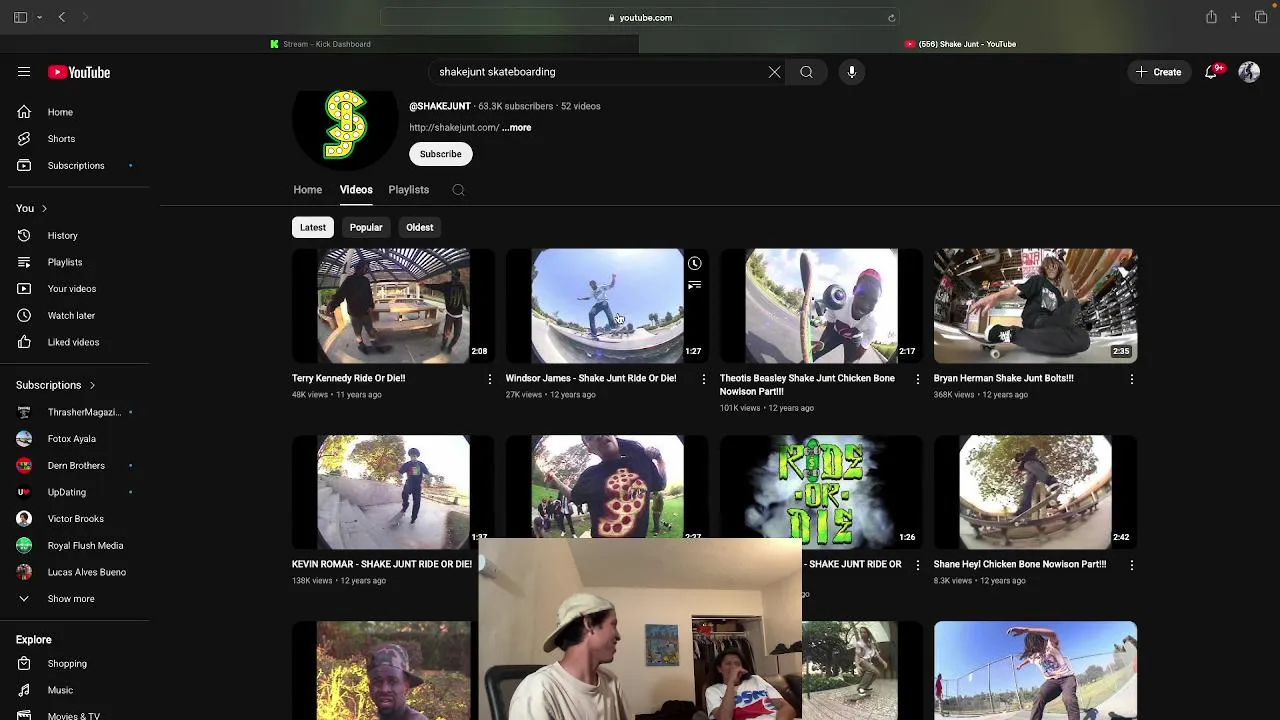Viewport: 1280px width, 720px height.
Task: Add Windsor James video to Watch later
Action: [695, 264]
